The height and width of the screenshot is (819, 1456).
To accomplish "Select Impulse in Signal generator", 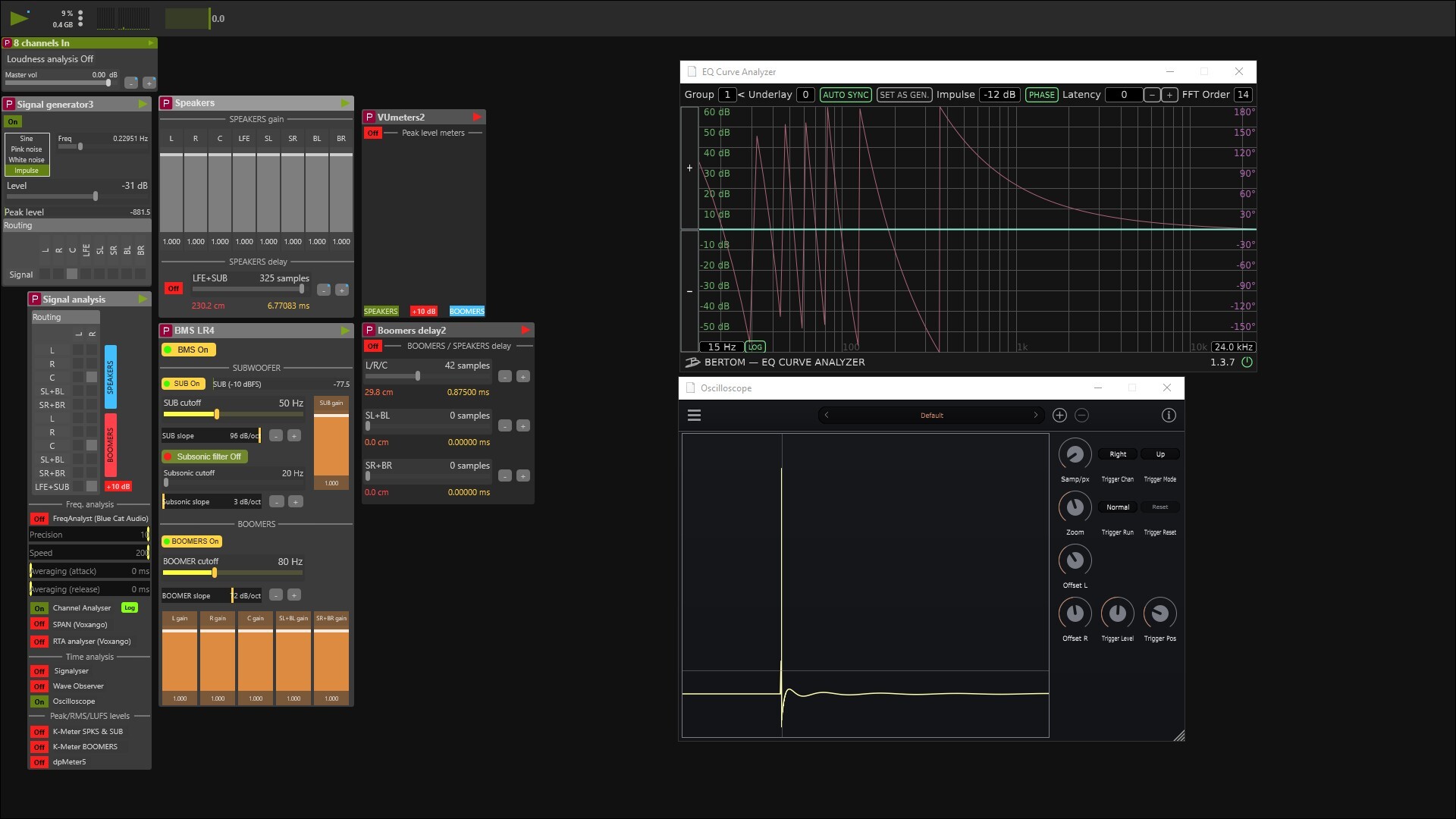I will [27, 171].
